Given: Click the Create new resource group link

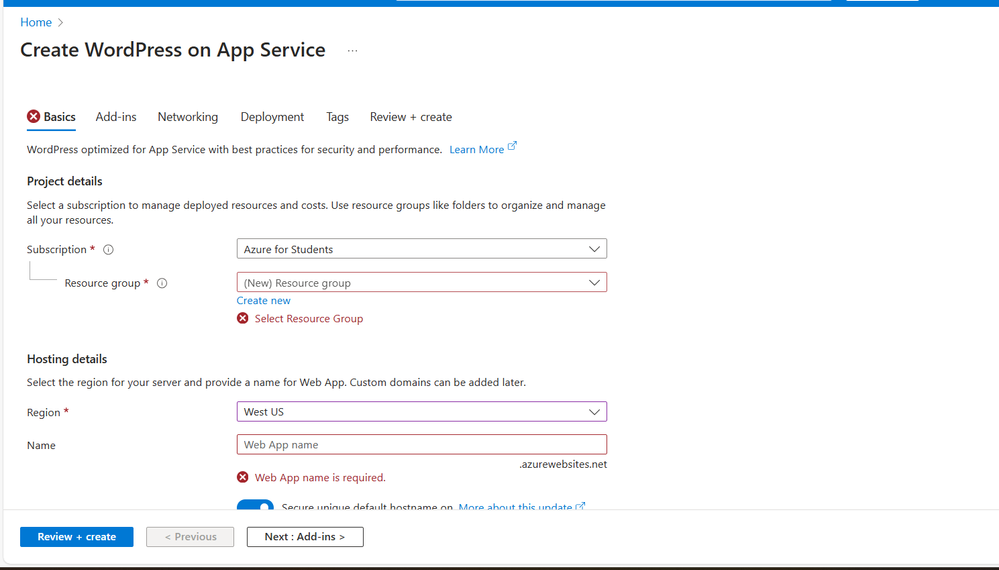Looking at the screenshot, I should coord(264,300).
